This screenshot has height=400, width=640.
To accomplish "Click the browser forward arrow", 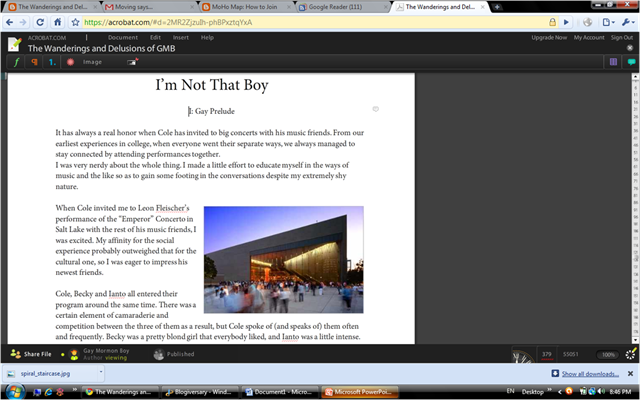I will (23, 22).
